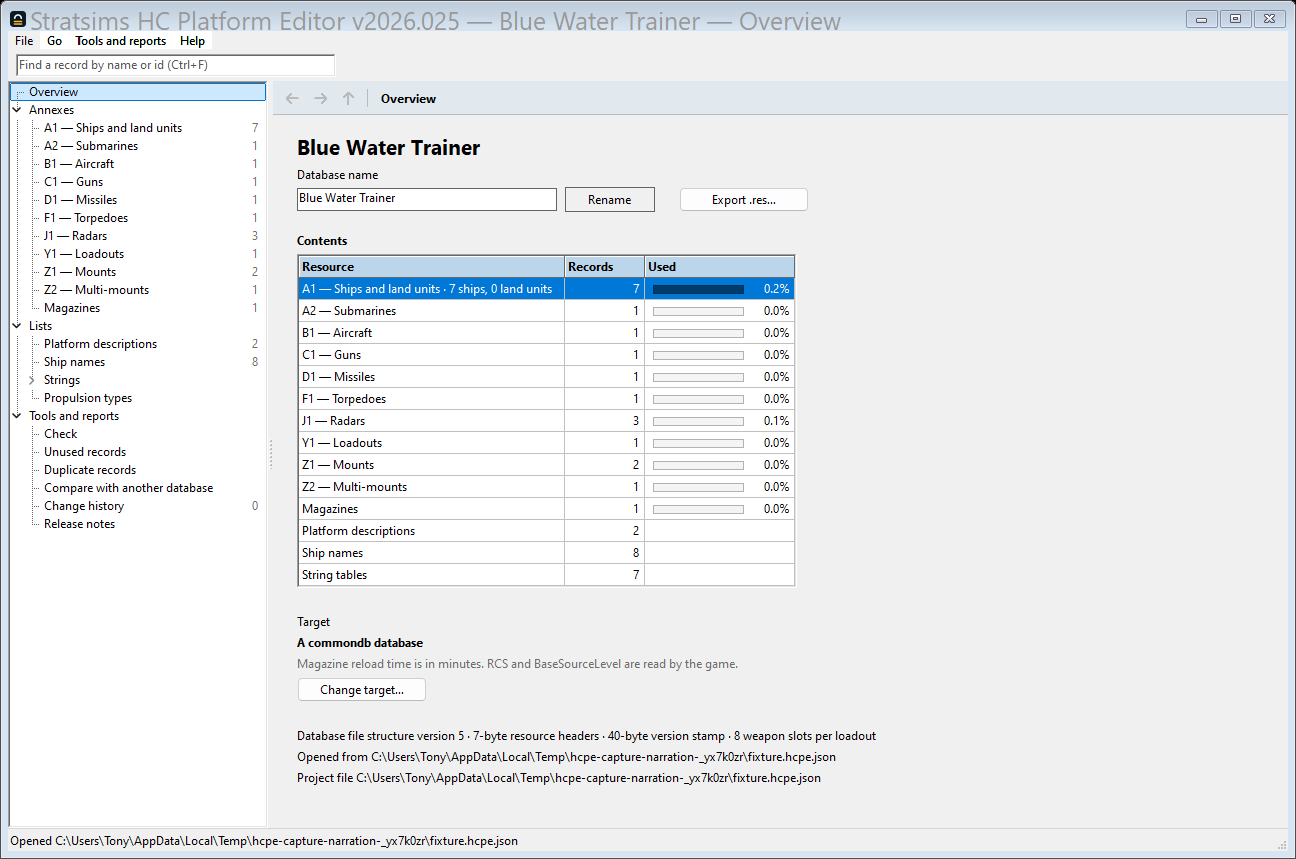Viewport: 1296px width, 859px height.
Task: Click the Export .res... button
Action: click(x=744, y=200)
